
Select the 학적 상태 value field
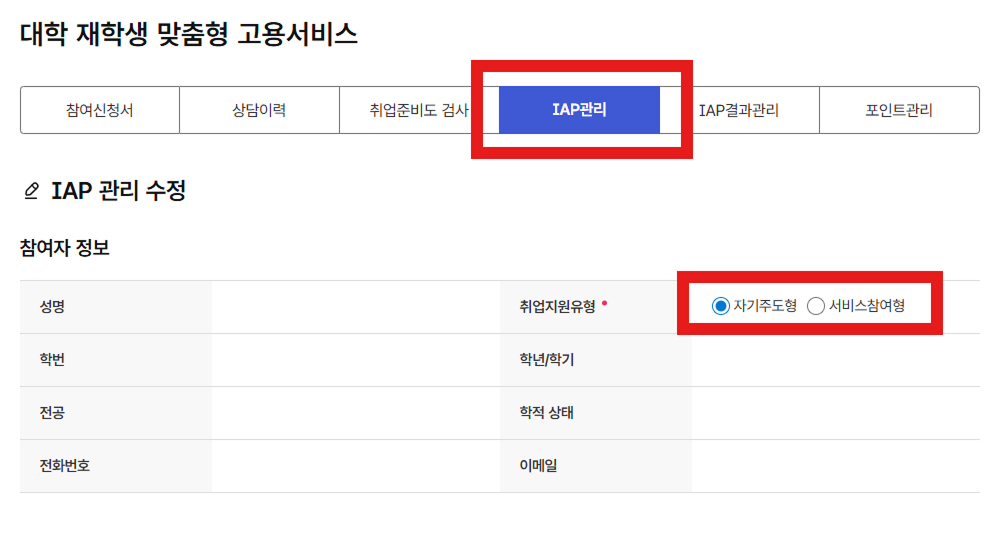tap(835, 413)
